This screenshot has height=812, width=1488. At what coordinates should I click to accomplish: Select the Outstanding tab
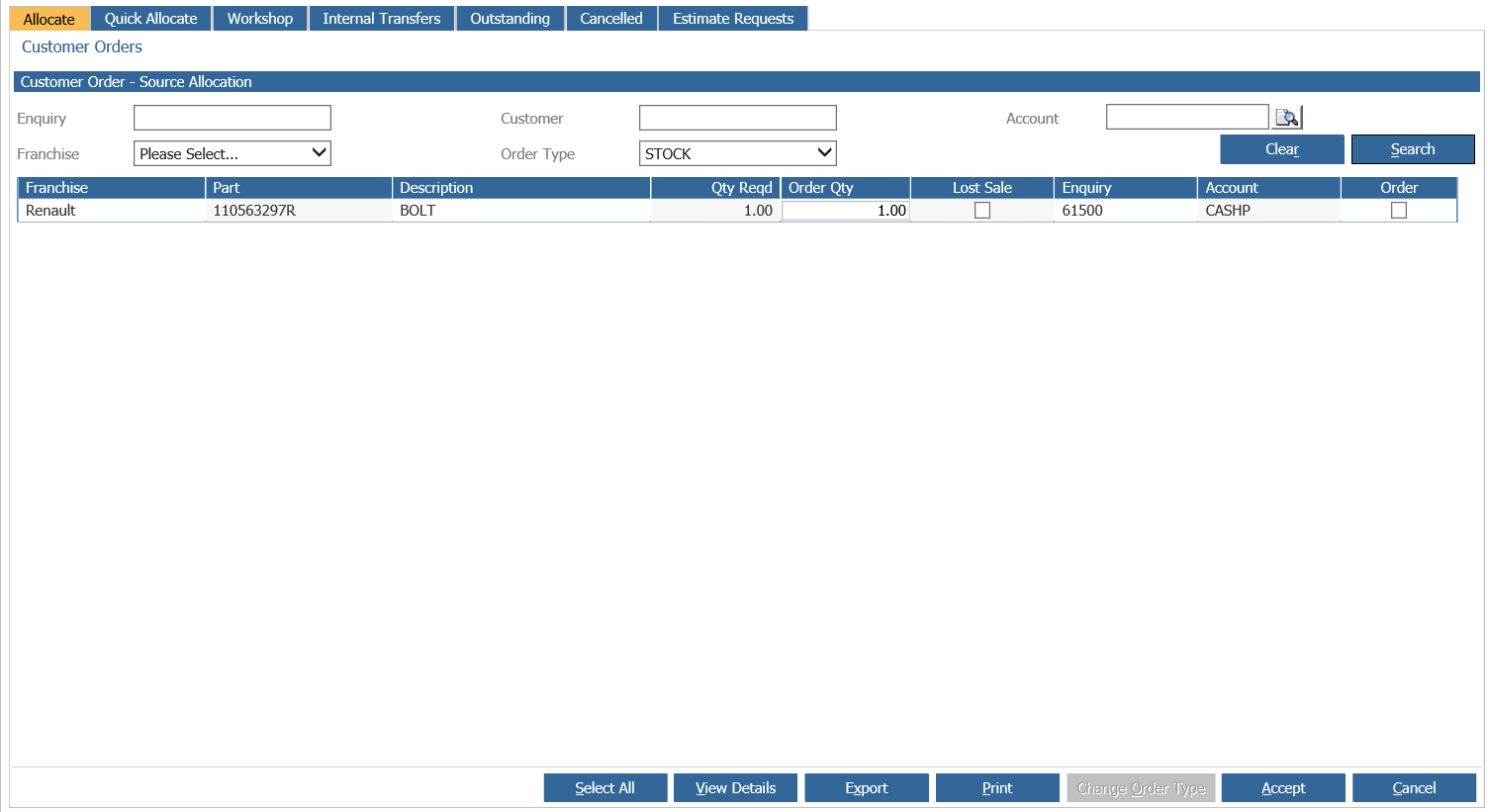point(511,19)
